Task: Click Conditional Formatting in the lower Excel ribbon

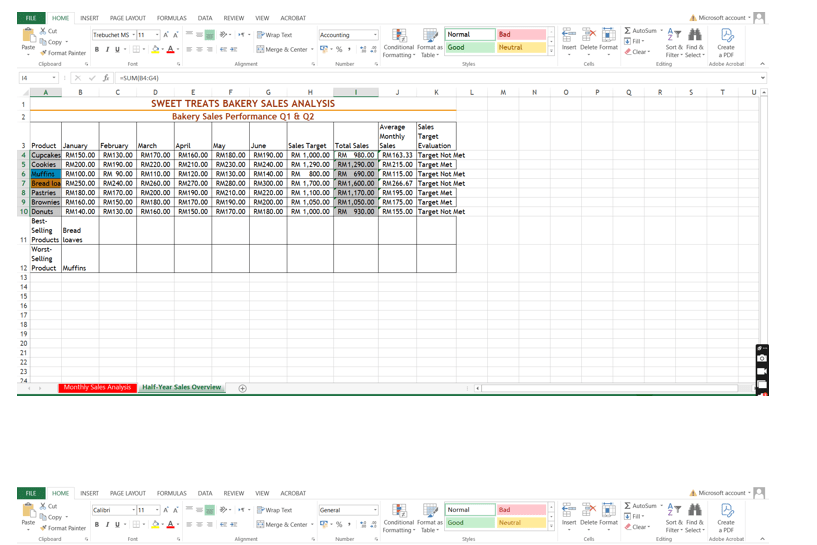Action: coord(399,518)
